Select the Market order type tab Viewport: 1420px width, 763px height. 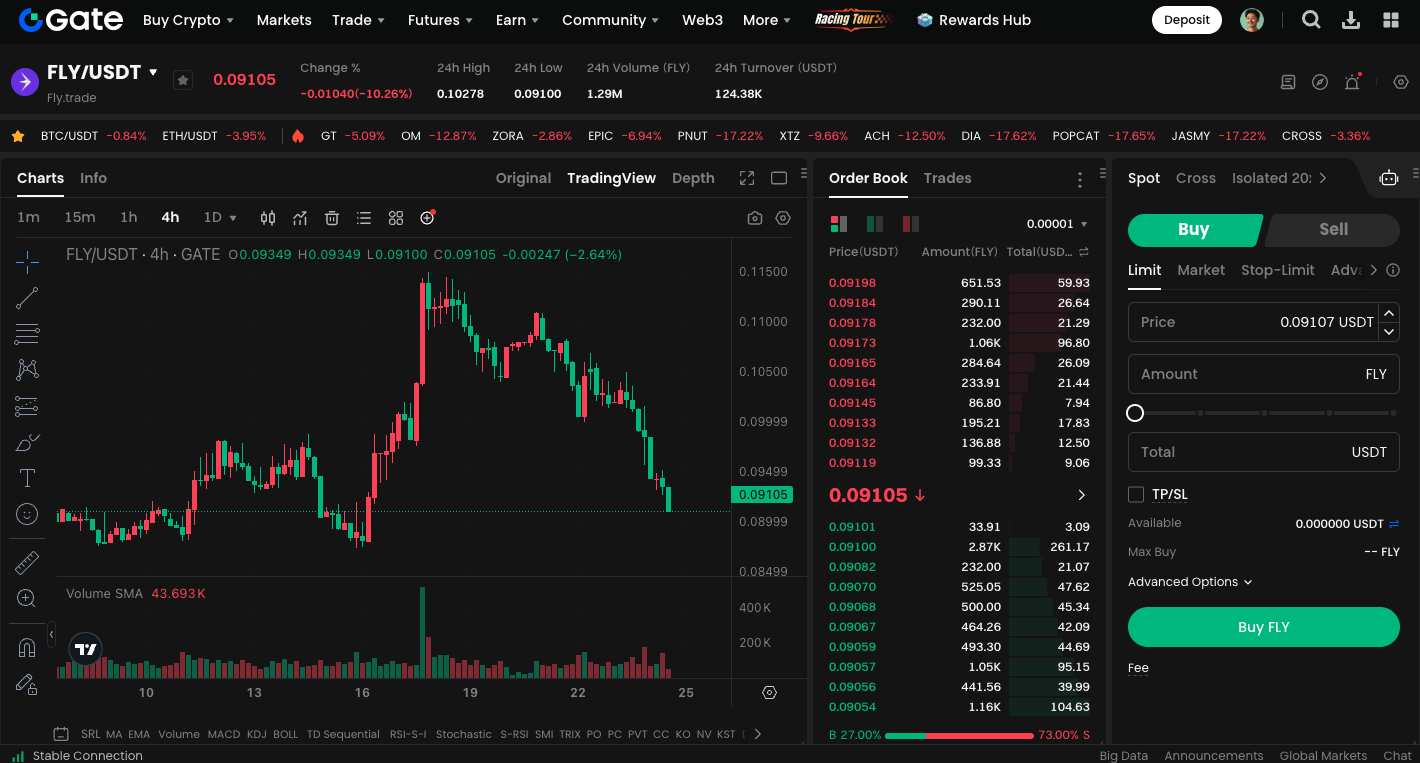coord(1201,270)
